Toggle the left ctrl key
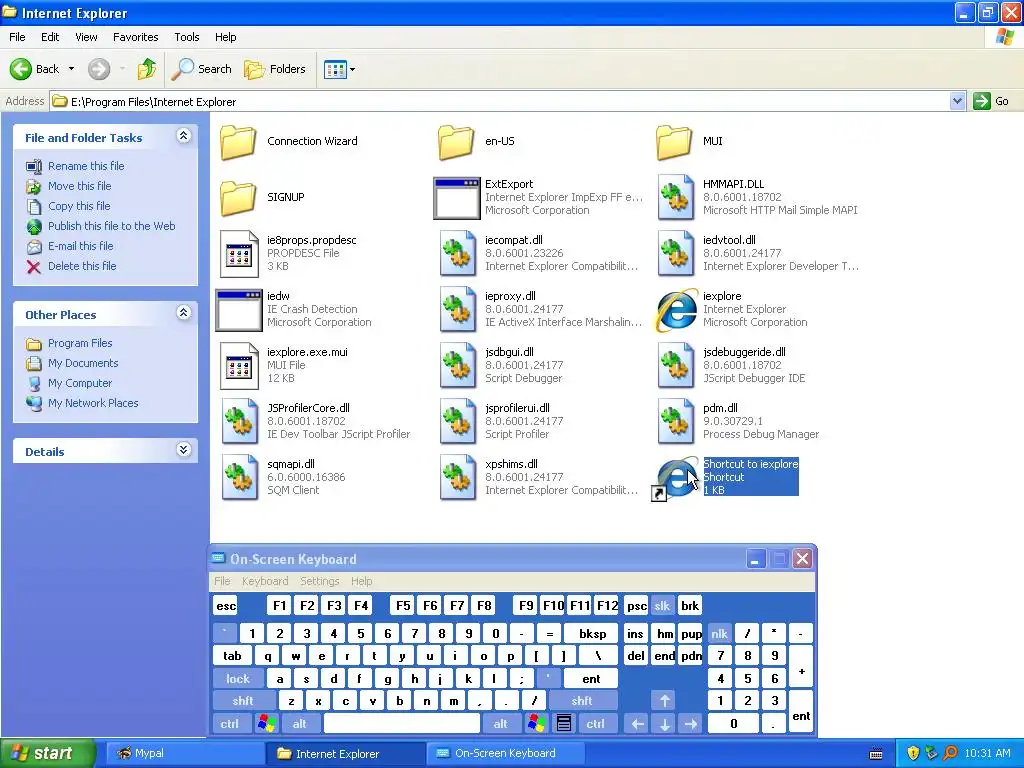The width and height of the screenshot is (1024, 768). coord(229,724)
